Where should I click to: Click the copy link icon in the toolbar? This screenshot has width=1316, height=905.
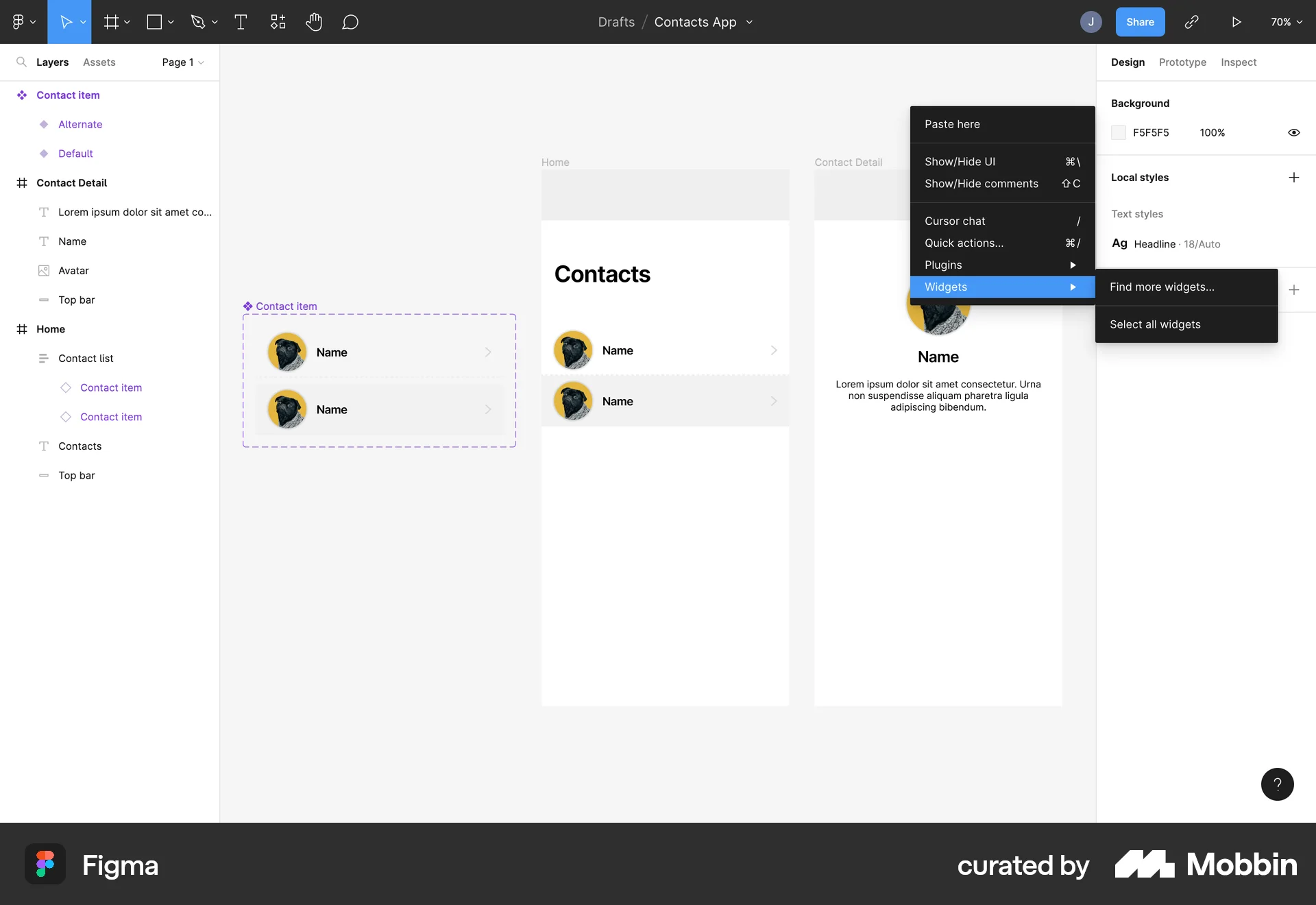(1192, 21)
